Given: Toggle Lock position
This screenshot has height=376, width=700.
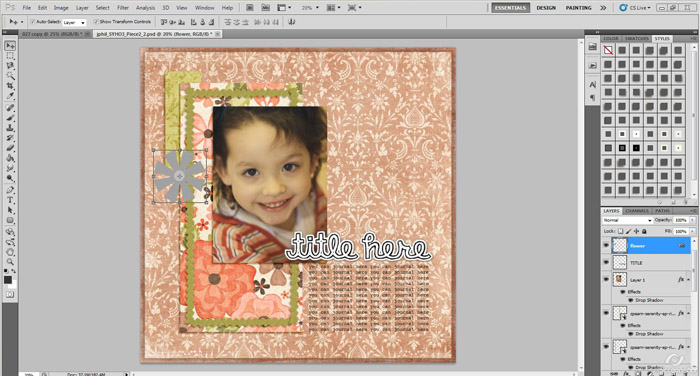Looking at the screenshot, I should 636,231.
